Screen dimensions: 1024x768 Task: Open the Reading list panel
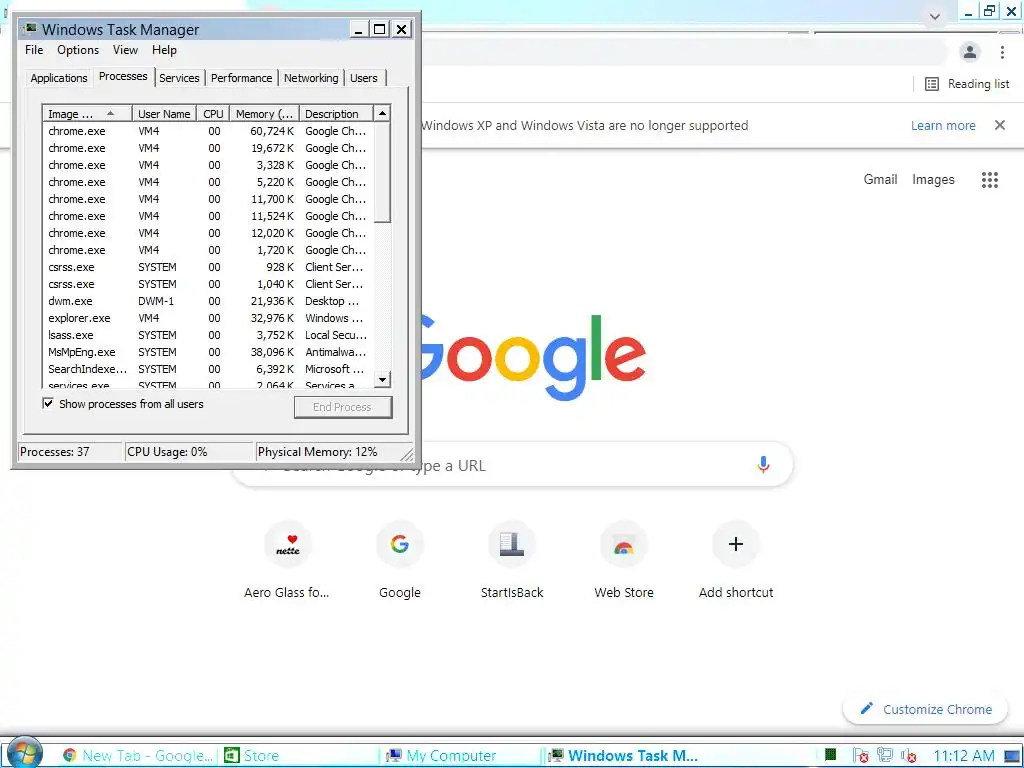(x=967, y=84)
